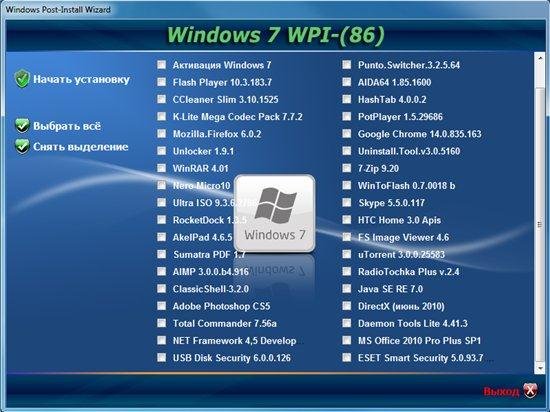Check AIDA64 1.85.1600 checkbox
The width and height of the screenshot is (550, 412).
point(347,82)
